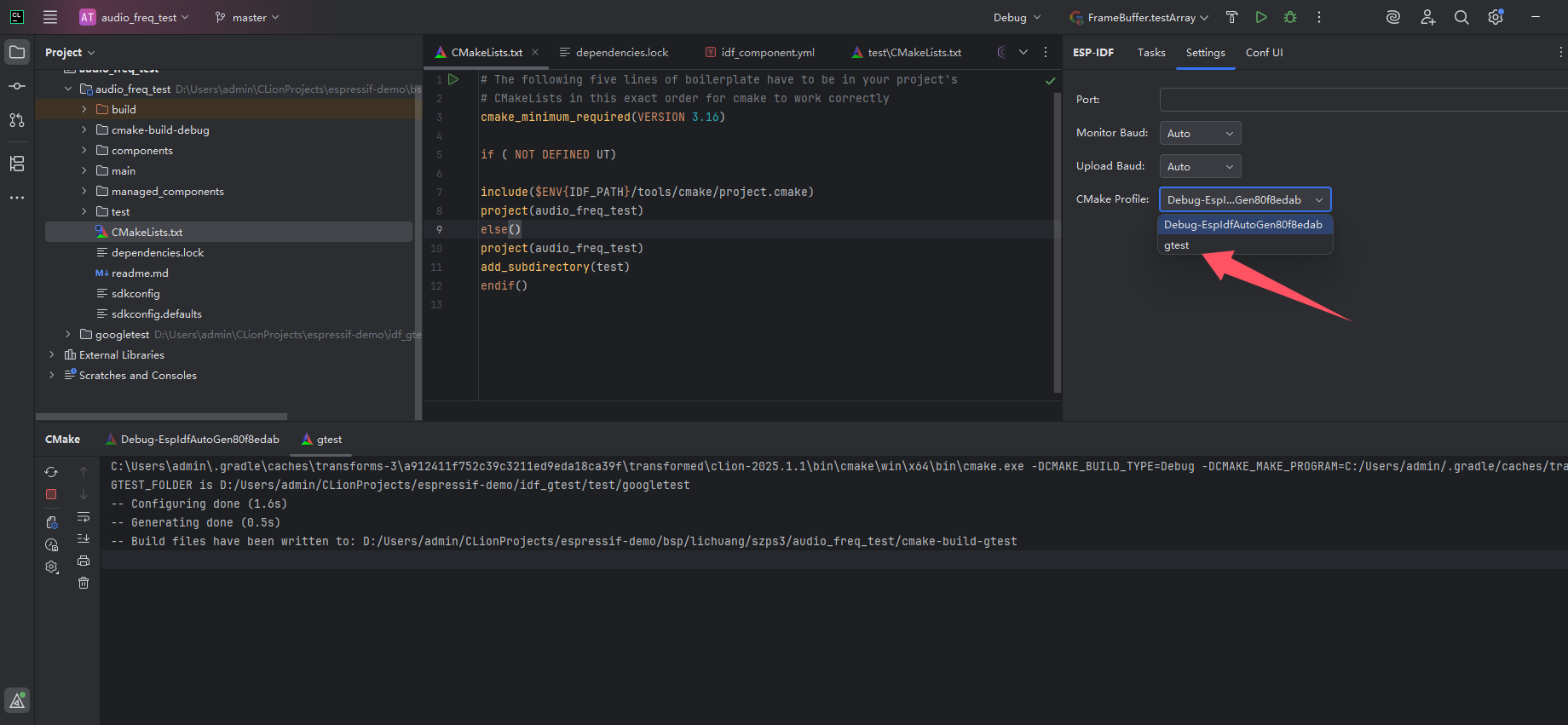Click the Port input field
The width and height of the screenshot is (1568, 725).
pos(1363,100)
